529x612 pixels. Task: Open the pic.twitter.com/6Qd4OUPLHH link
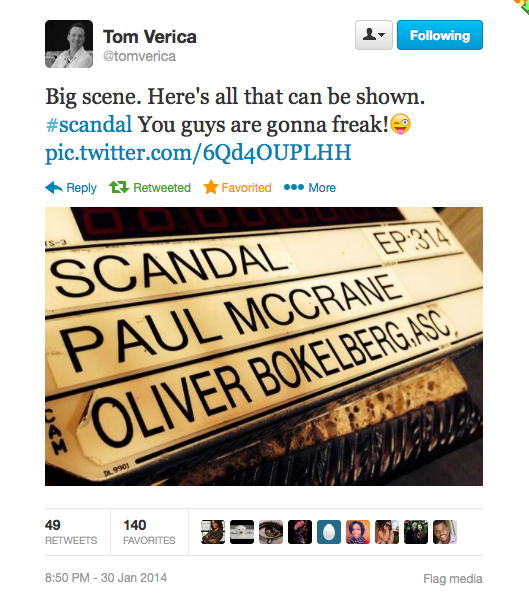click(x=198, y=153)
